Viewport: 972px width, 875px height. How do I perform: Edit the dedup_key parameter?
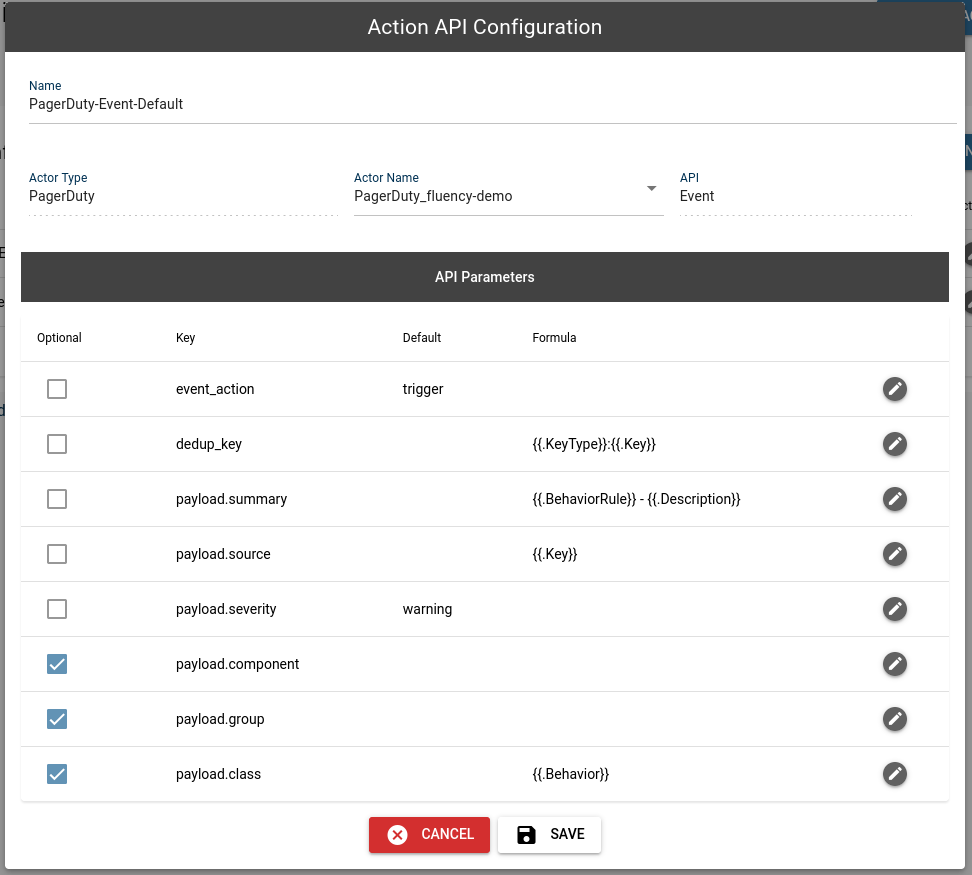pos(895,444)
